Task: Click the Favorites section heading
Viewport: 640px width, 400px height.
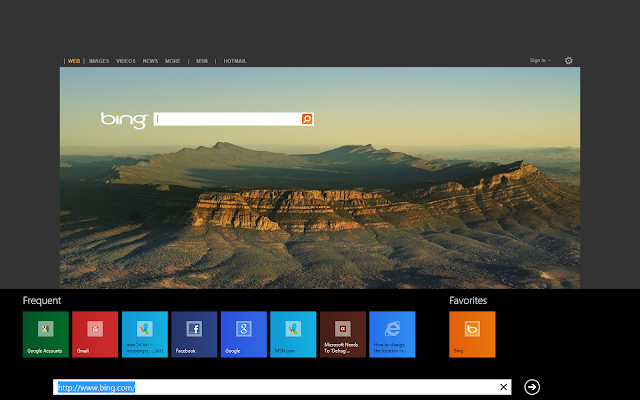Action: tap(468, 301)
